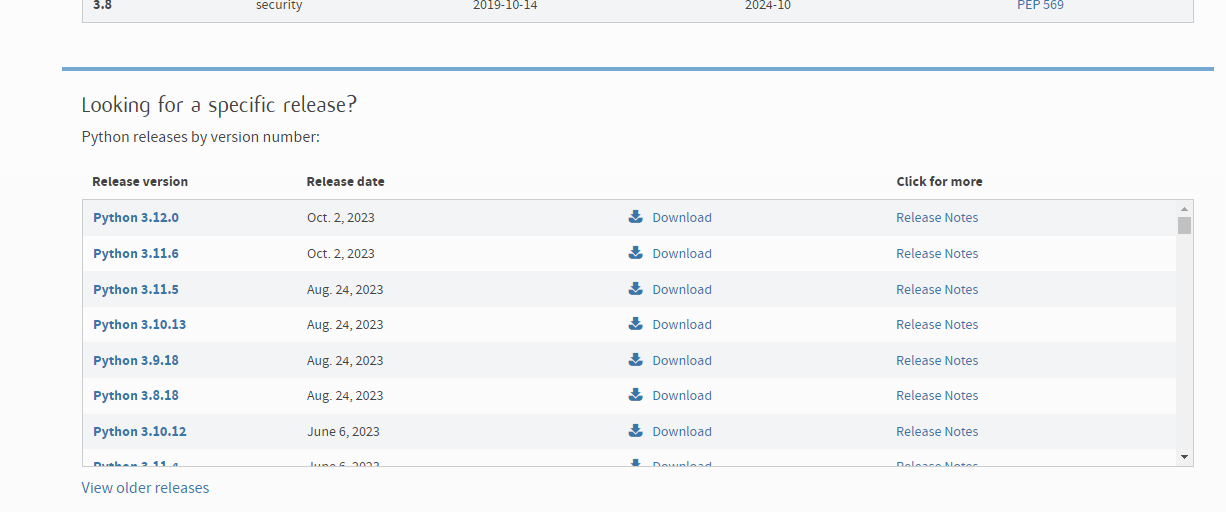The width and height of the screenshot is (1226, 512).
Task: Click download icon for Python 3.10.13
Action: (635, 324)
